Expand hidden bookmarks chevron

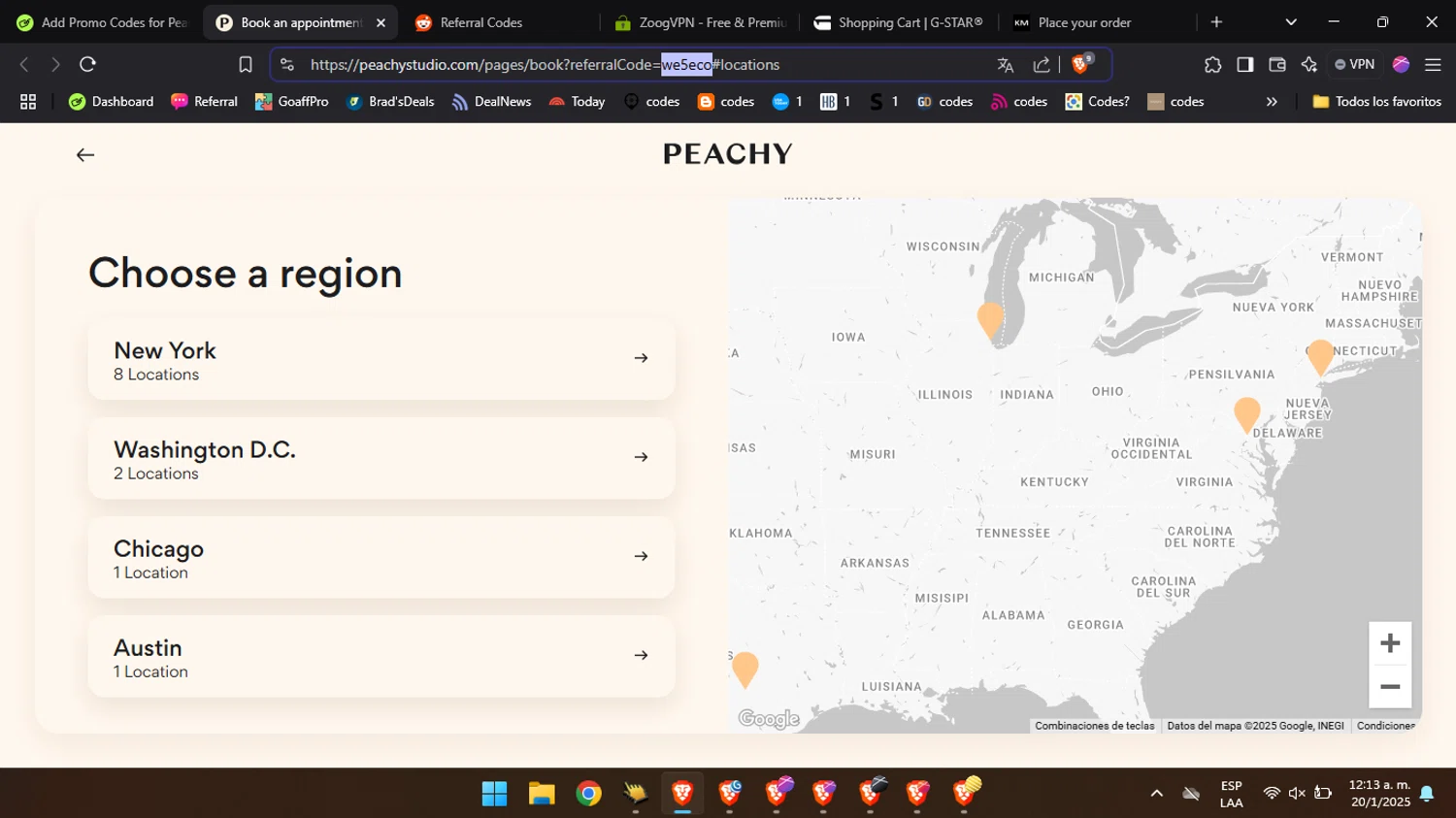coord(1272,101)
